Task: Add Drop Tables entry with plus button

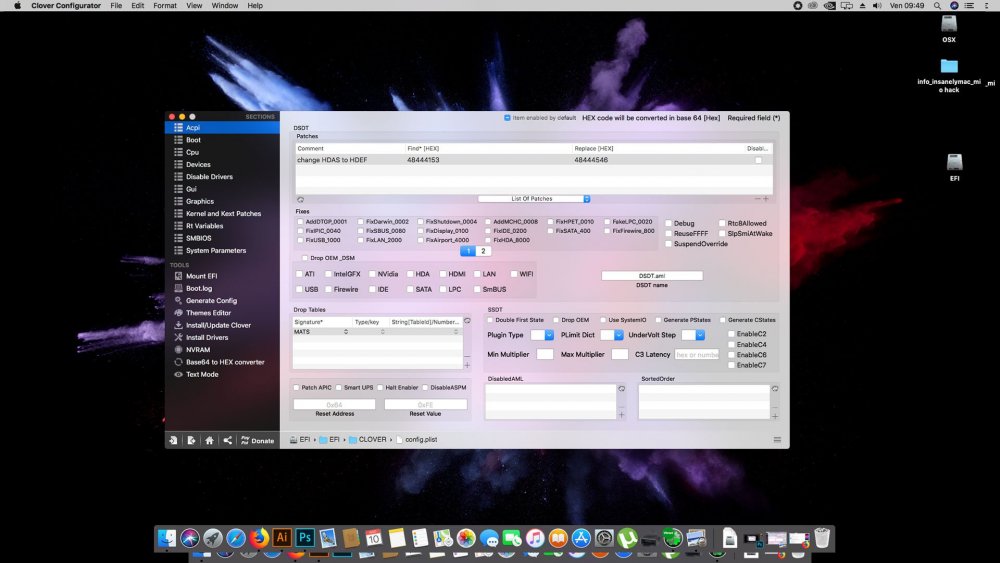Action: (x=467, y=365)
